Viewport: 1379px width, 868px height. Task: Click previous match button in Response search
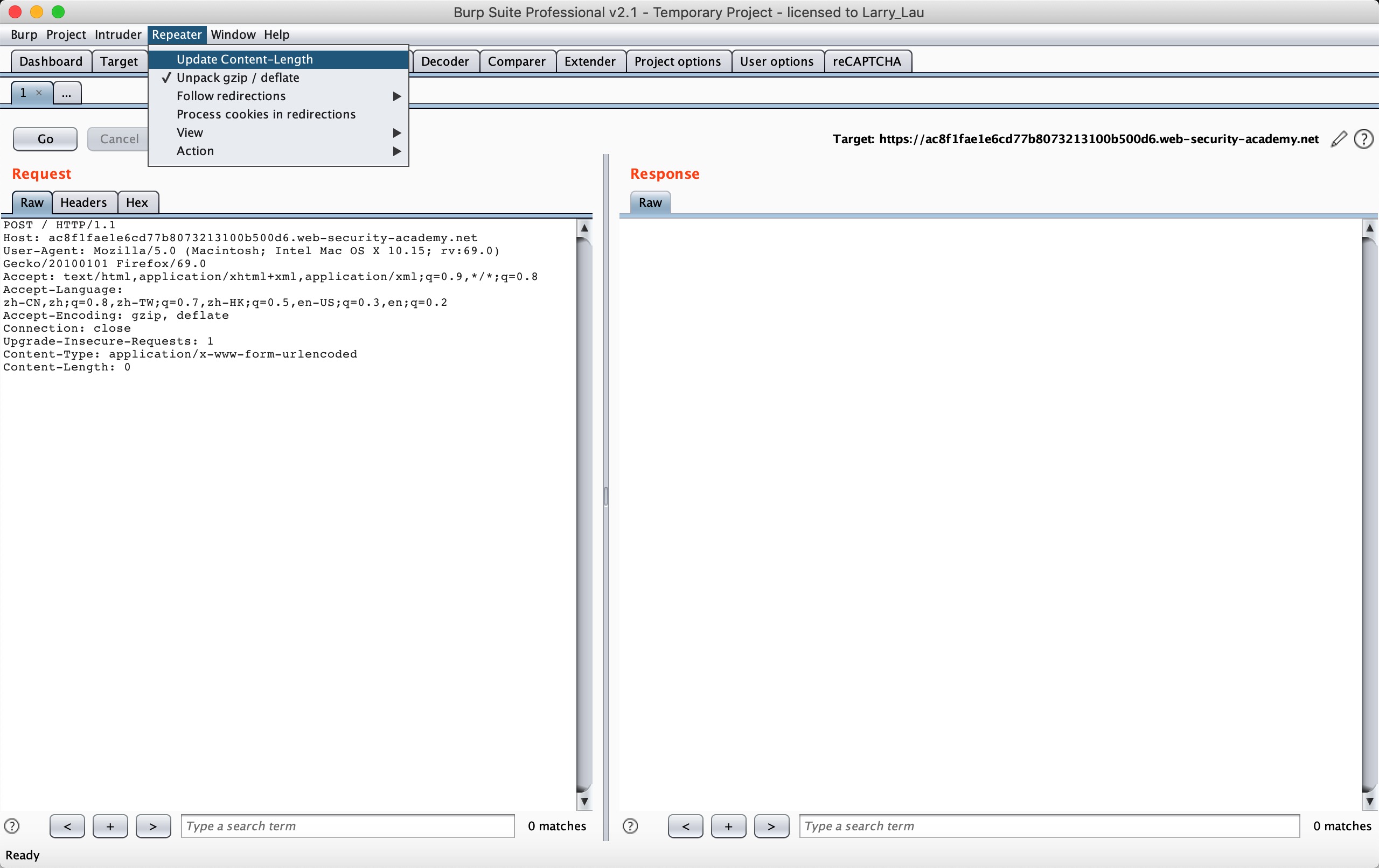coord(686,825)
